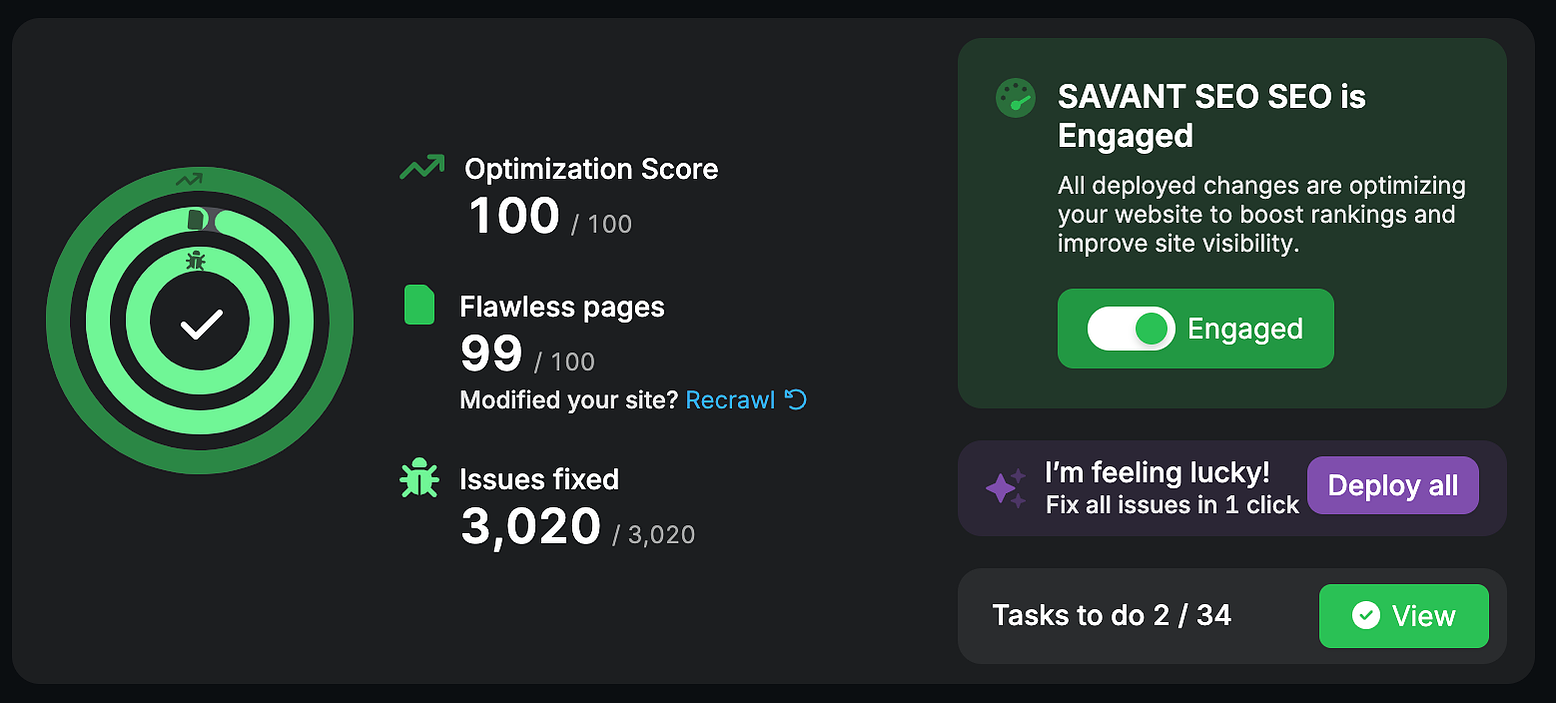This screenshot has width=1556, height=703.
Task: Click the checkmark in circle center
Action: coord(200,324)
